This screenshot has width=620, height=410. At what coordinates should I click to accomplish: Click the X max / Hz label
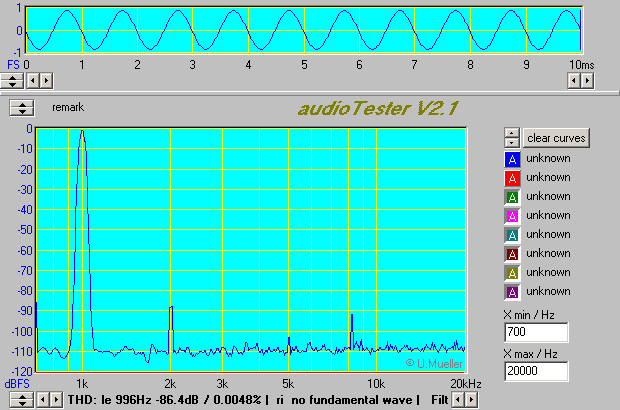click(x=531, y=353)
